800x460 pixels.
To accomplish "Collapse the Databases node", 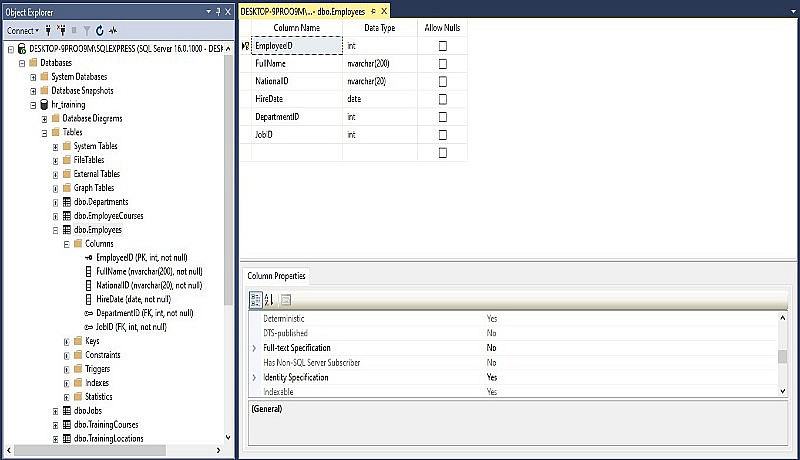I will (x=22, y=63).
